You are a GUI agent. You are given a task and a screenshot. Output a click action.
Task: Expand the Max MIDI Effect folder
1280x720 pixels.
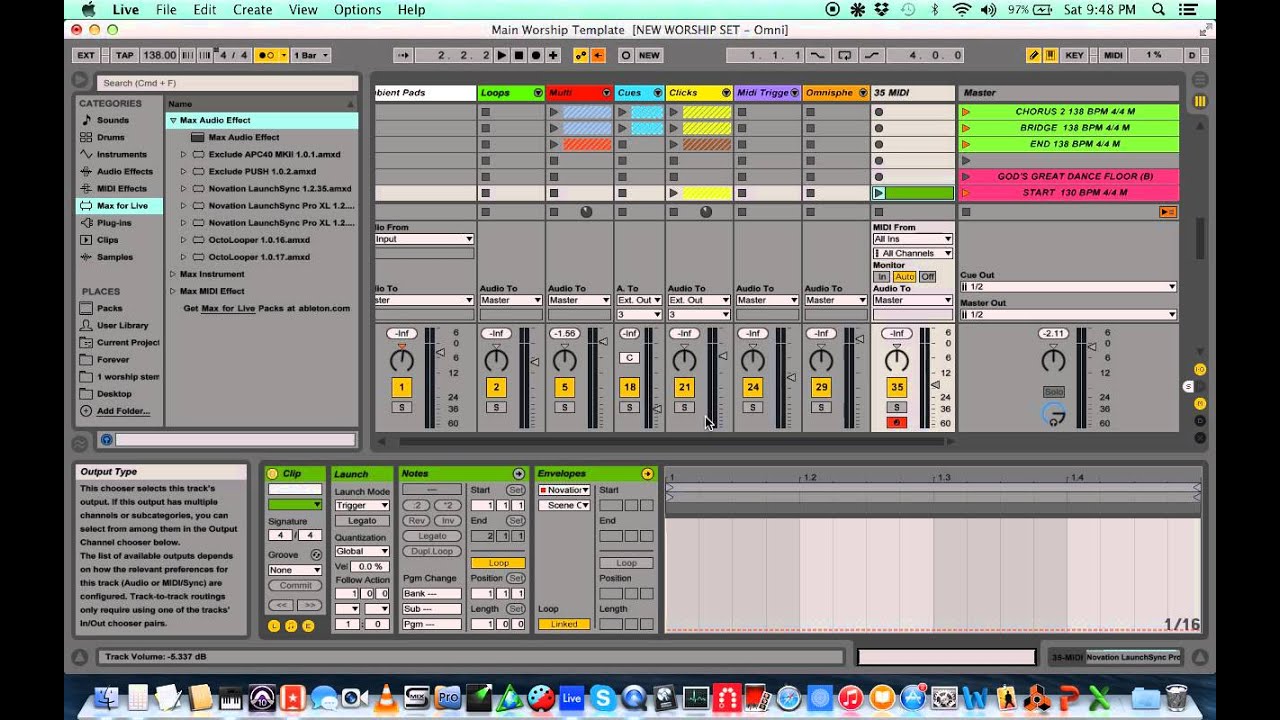173,291
